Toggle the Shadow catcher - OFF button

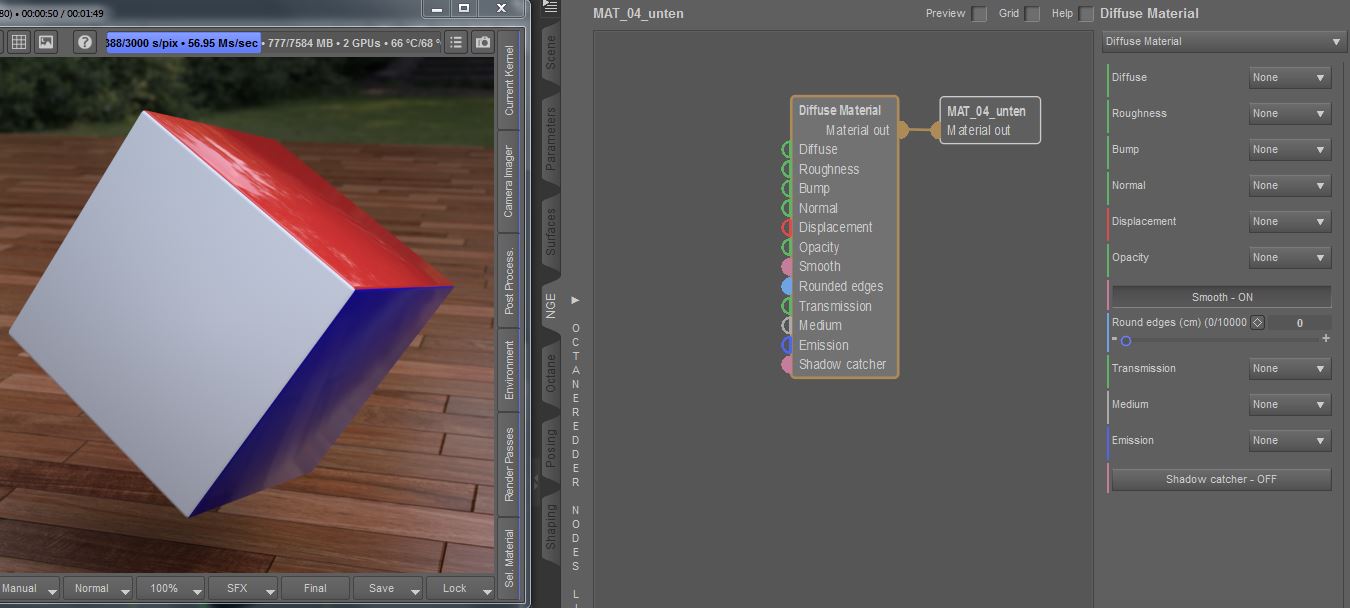click(1221, 479)
